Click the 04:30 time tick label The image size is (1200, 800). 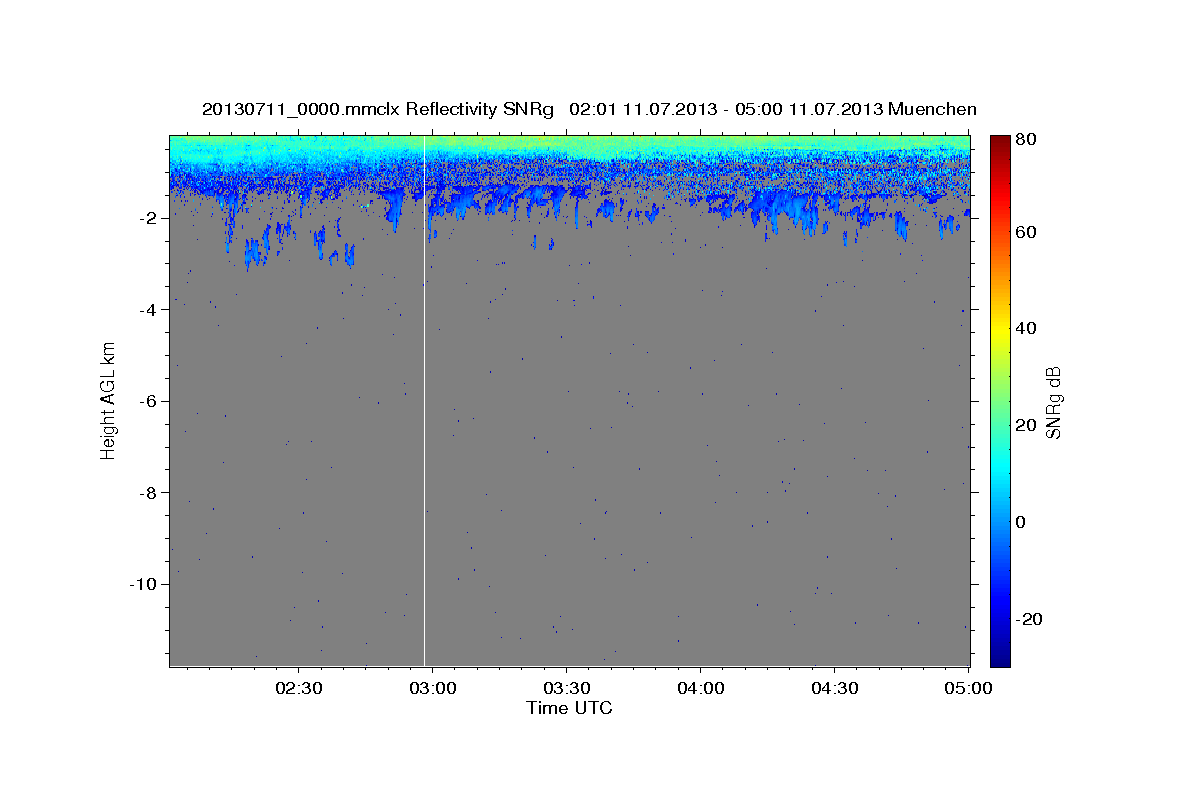[834, 688]
